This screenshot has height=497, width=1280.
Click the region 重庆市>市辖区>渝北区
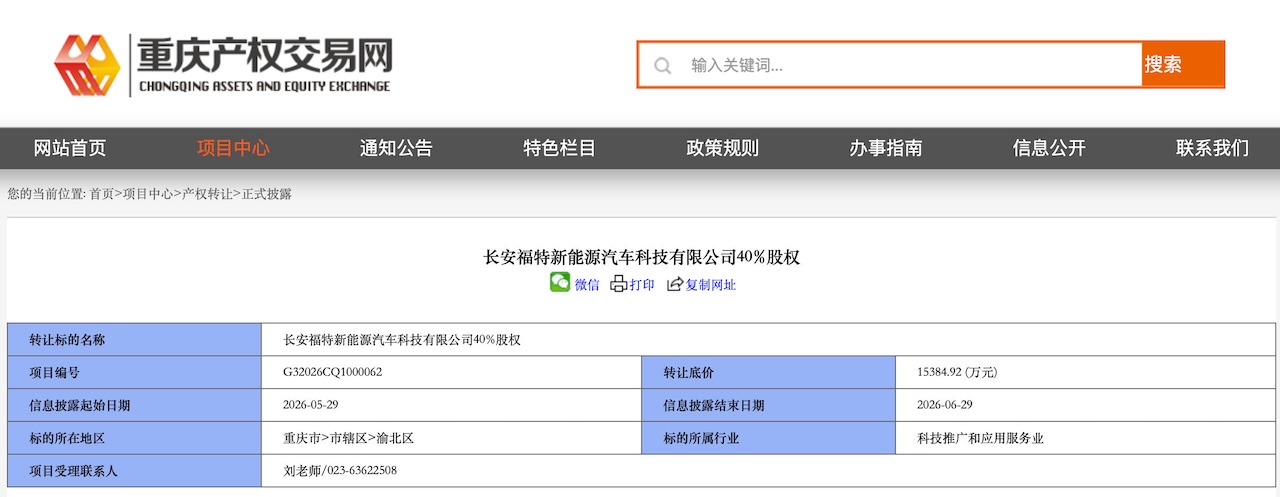click(349, 438)
